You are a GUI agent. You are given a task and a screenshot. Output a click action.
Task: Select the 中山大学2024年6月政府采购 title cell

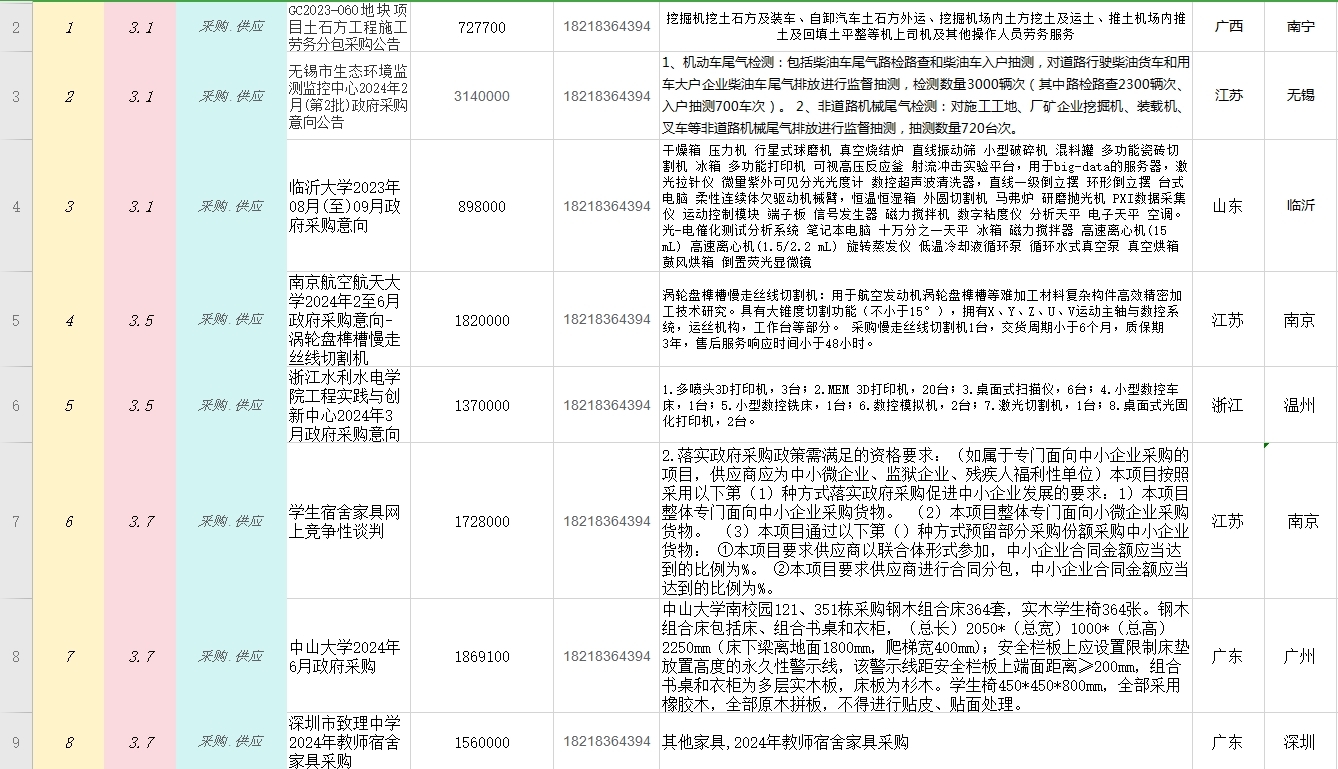(347, 656)
